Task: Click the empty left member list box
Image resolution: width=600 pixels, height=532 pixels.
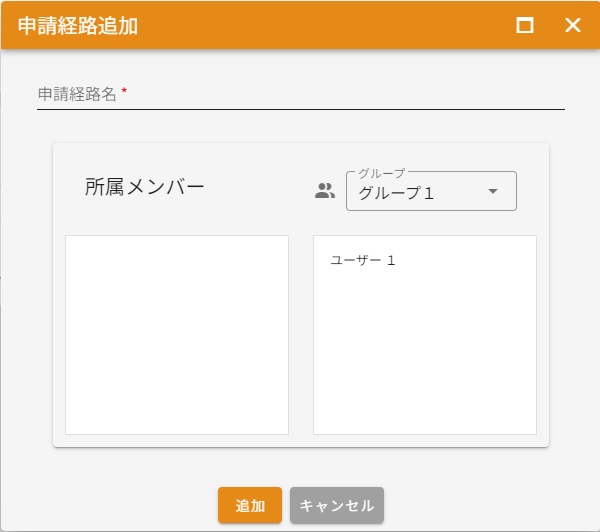Action: (177, 335)
